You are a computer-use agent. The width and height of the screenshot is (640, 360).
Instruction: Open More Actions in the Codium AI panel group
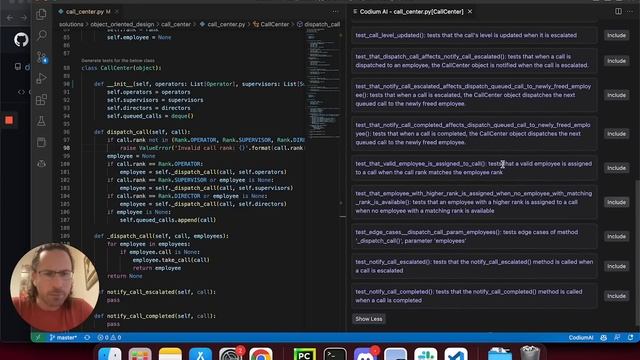[631, 11]
